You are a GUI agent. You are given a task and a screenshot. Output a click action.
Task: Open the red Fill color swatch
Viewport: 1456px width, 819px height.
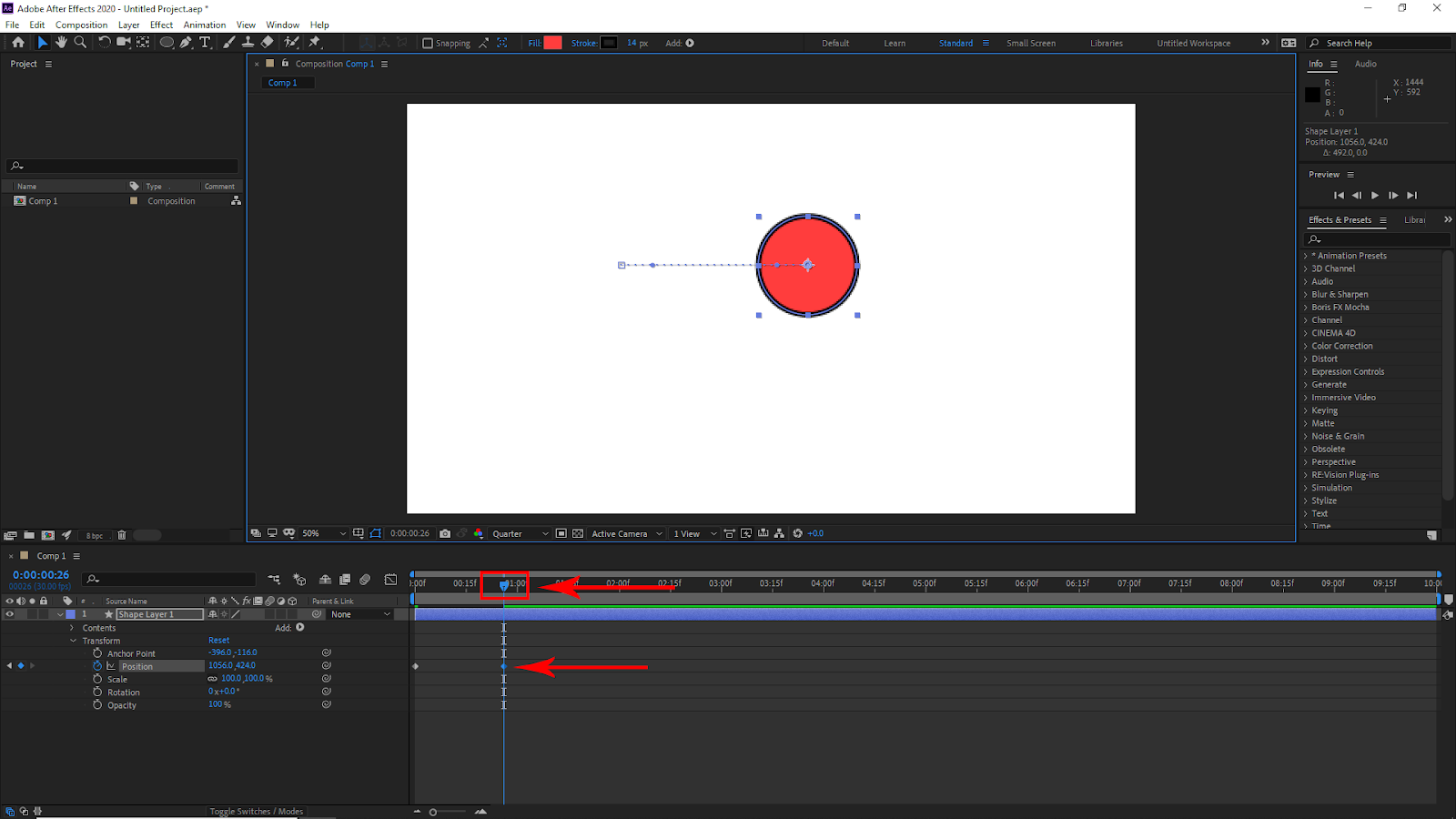[x=552, y=43]
